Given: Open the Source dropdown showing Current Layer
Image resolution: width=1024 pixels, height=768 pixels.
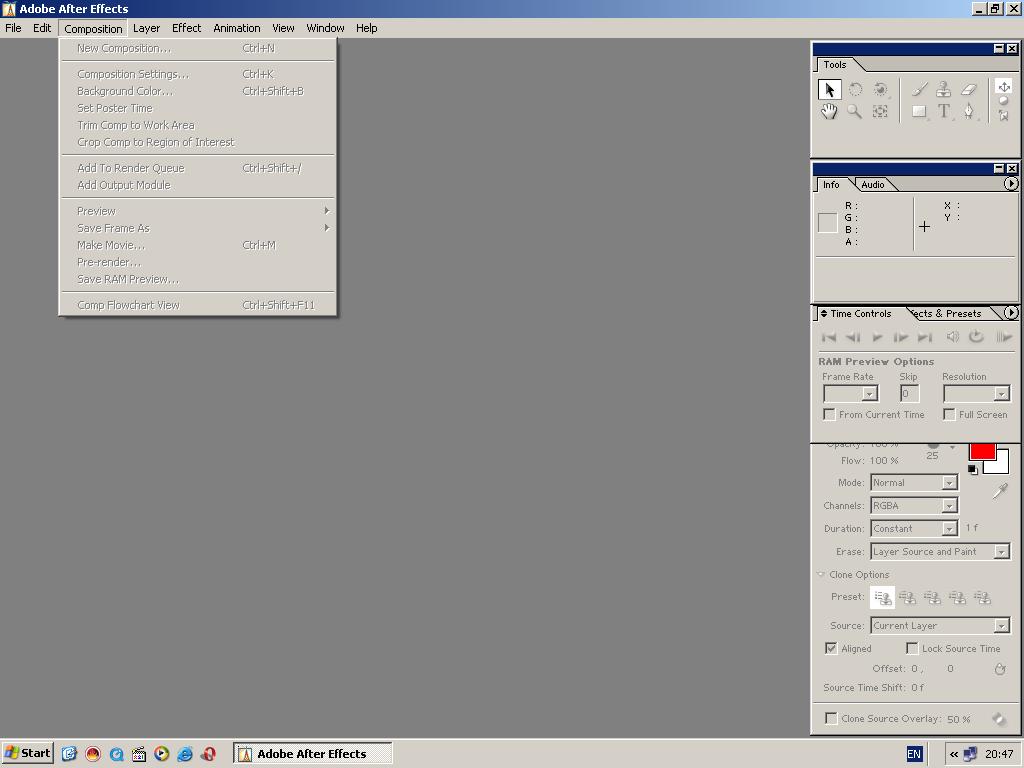Looking at the screenshot, I should 940,626.
